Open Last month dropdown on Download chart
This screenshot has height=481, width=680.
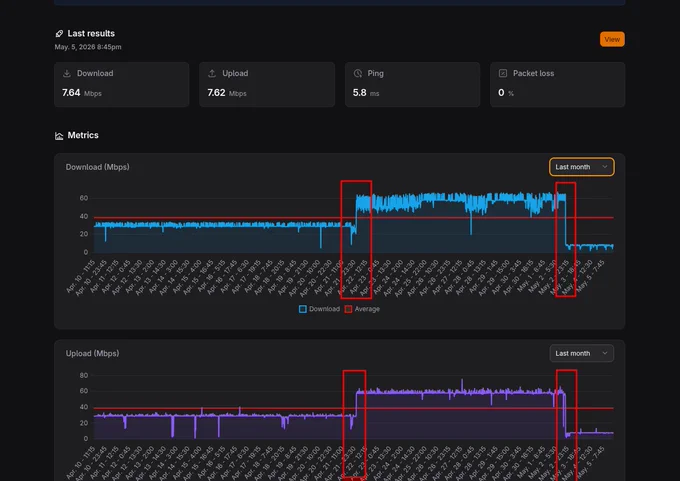582,167
